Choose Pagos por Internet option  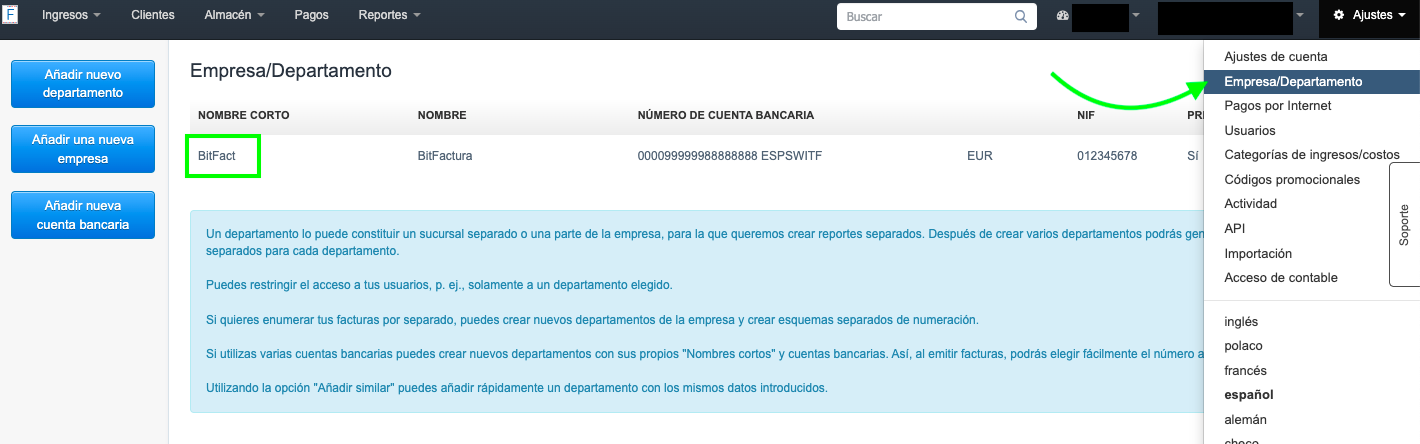pyautogui.click(x=1277, y=106)
